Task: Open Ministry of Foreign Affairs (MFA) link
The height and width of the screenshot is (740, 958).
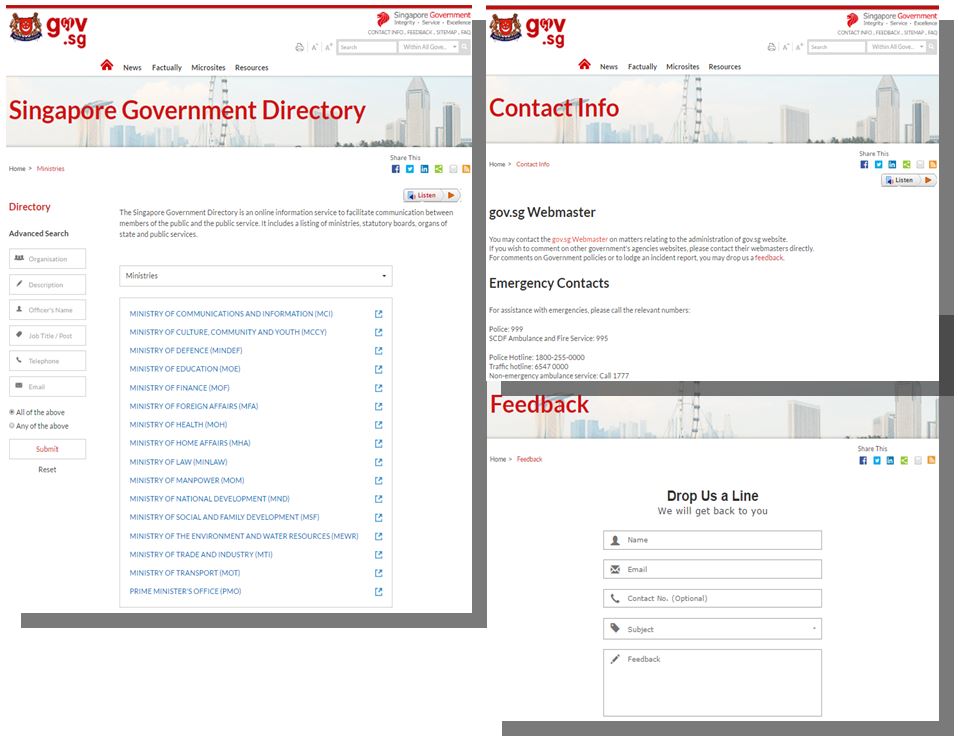Action: click(193, 406)
